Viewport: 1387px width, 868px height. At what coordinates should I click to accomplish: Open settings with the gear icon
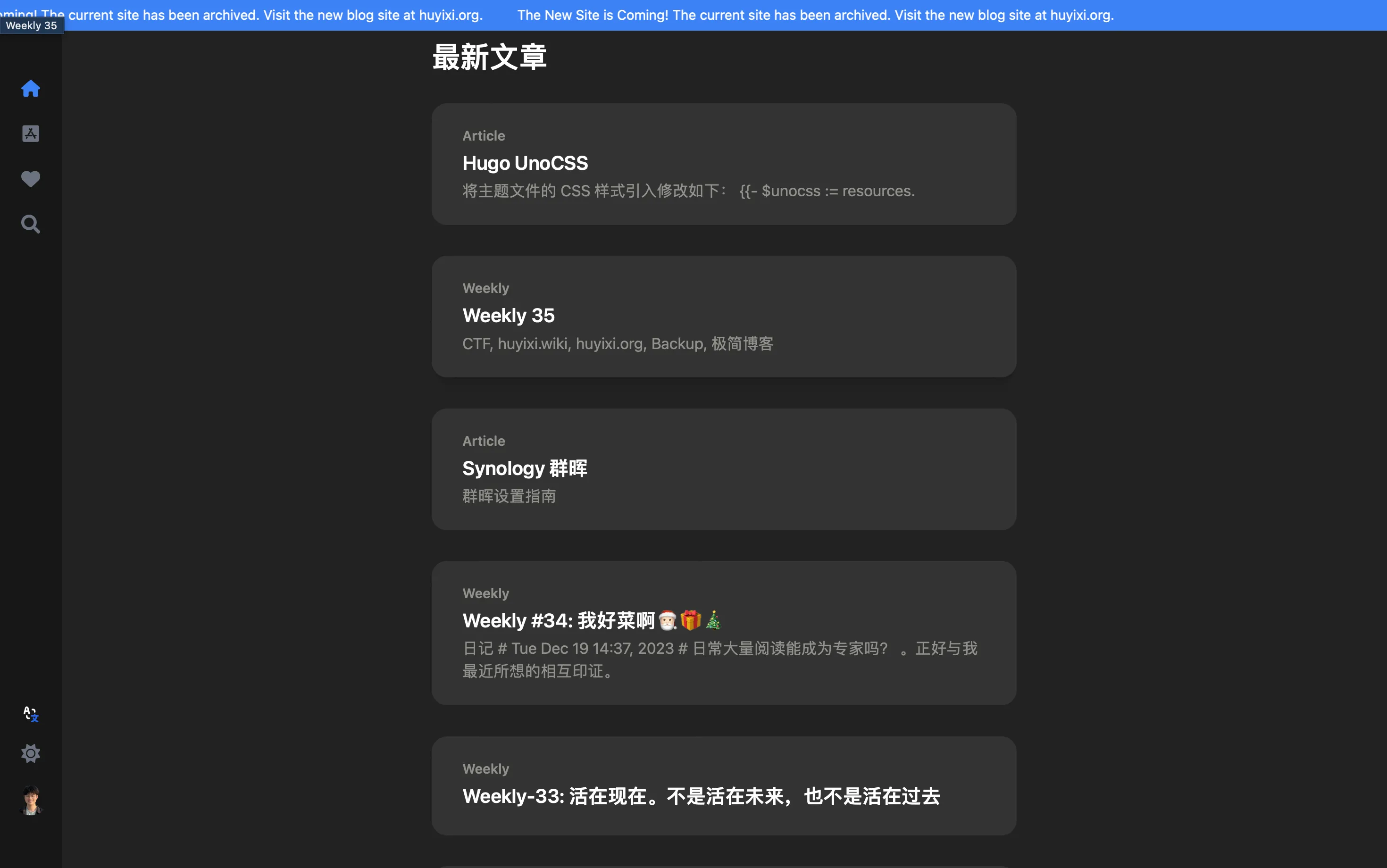coord(30,753)
